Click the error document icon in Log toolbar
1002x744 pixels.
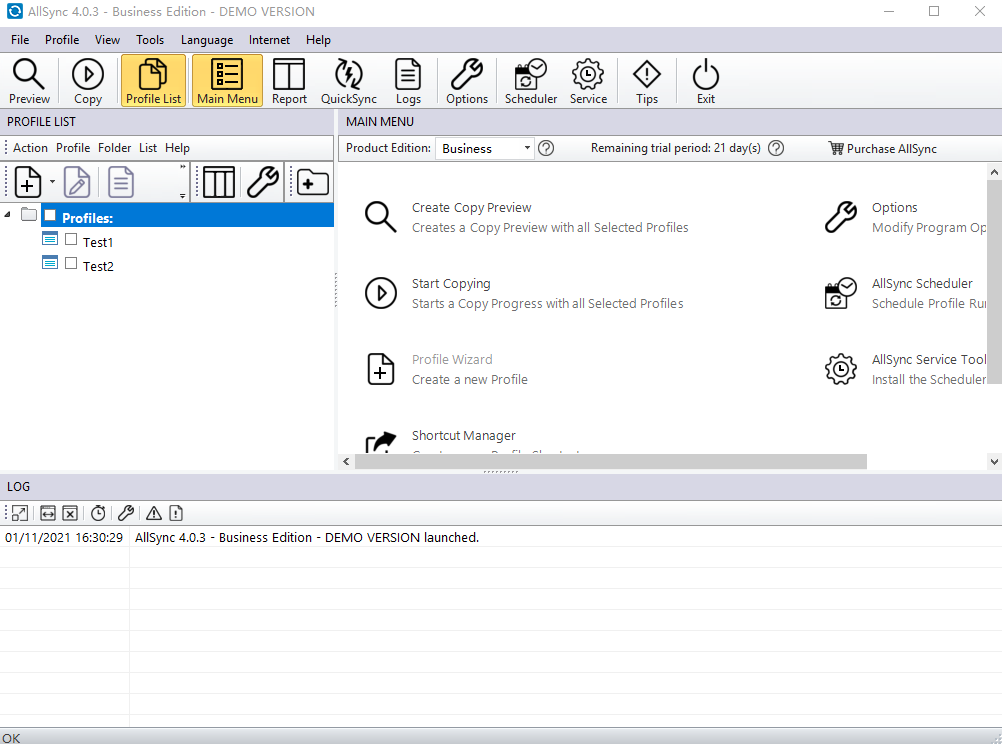176,513
